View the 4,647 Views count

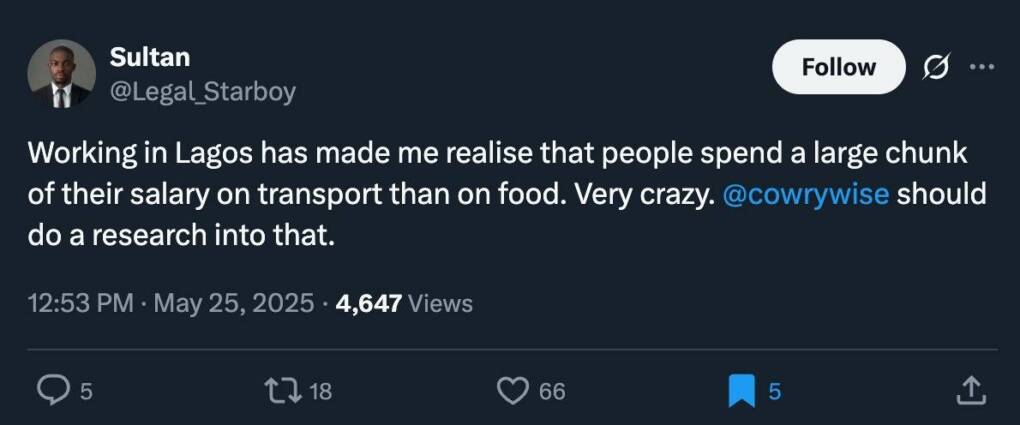(405, 303)
